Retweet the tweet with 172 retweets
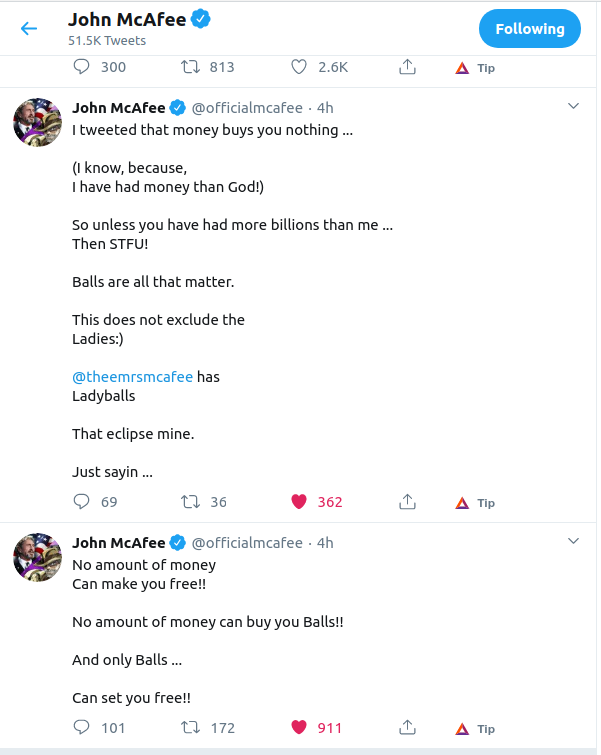The image size is (601, 755). [190, 727]
